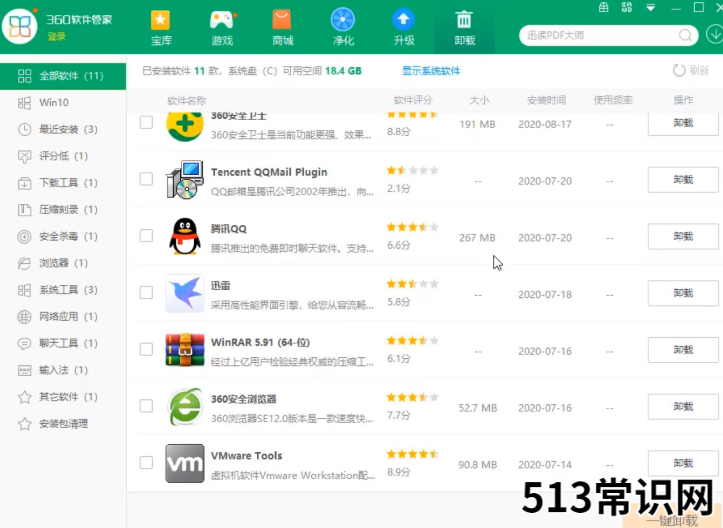
Task: Click the 腾讯QQ star rating
Action: click(413, 227)
